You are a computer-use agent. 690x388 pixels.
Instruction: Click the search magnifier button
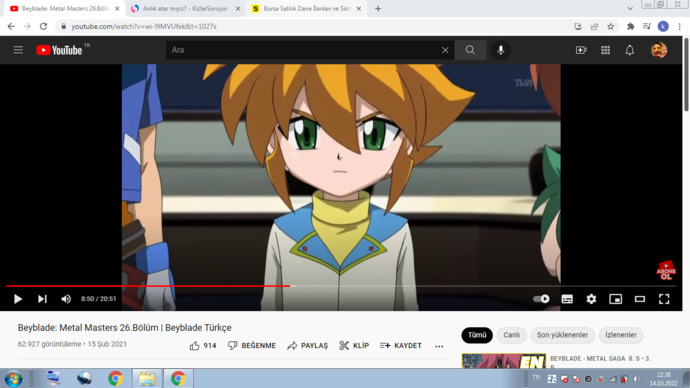(x=470, y=50)
